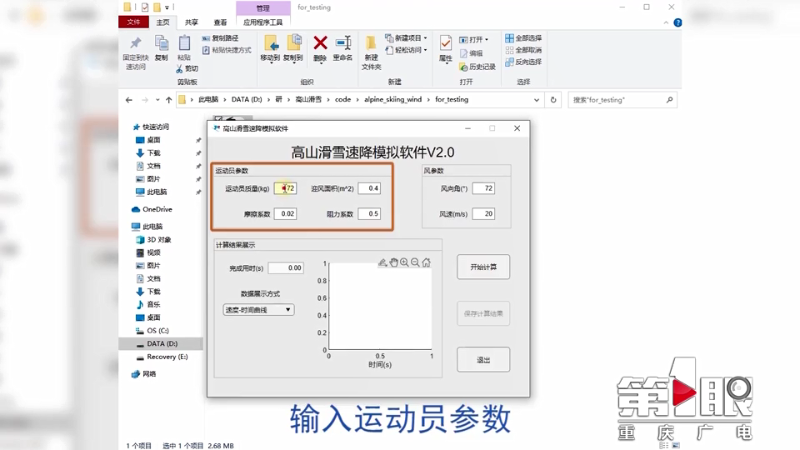Select OS (C:) drive in the navigation pane
This screenshot has height=450, width=800.
pyautogui.click(x=153, y=331)
